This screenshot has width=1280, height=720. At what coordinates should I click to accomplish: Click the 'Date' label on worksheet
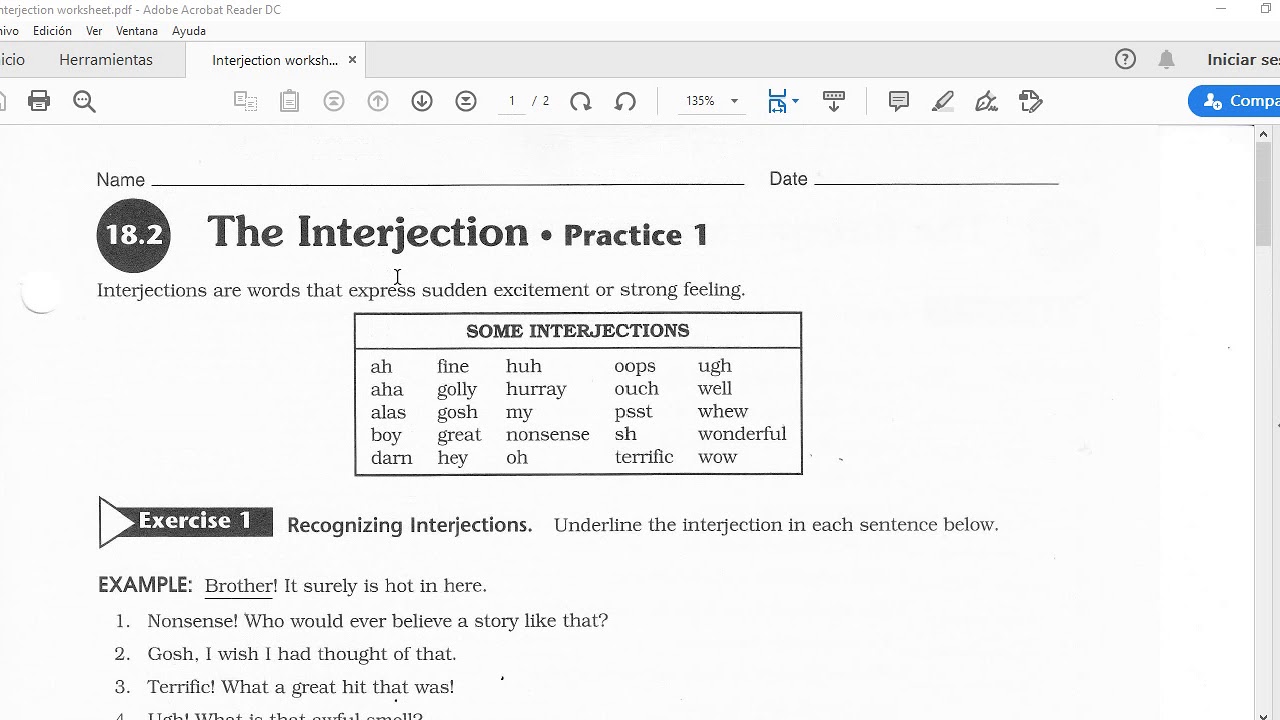pos(788,179)
